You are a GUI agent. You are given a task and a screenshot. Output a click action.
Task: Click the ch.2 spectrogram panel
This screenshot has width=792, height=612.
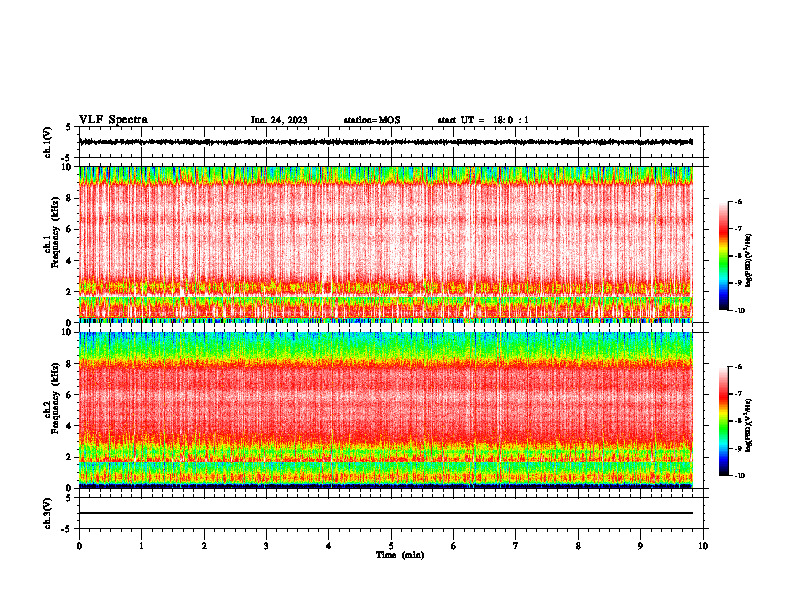tap(386, 410)
